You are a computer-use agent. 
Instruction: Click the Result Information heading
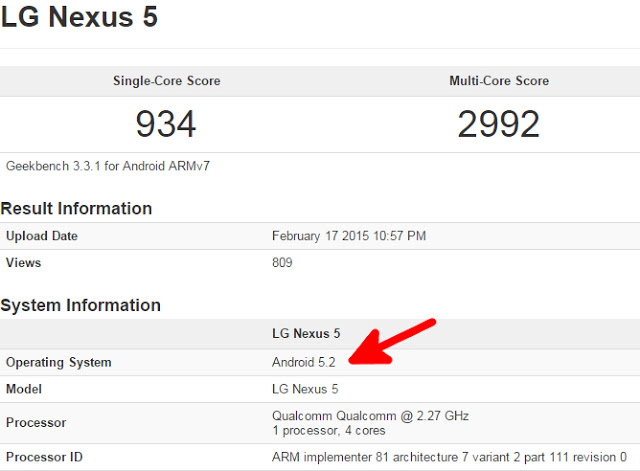pyautogui.click(x=76, y=209)
